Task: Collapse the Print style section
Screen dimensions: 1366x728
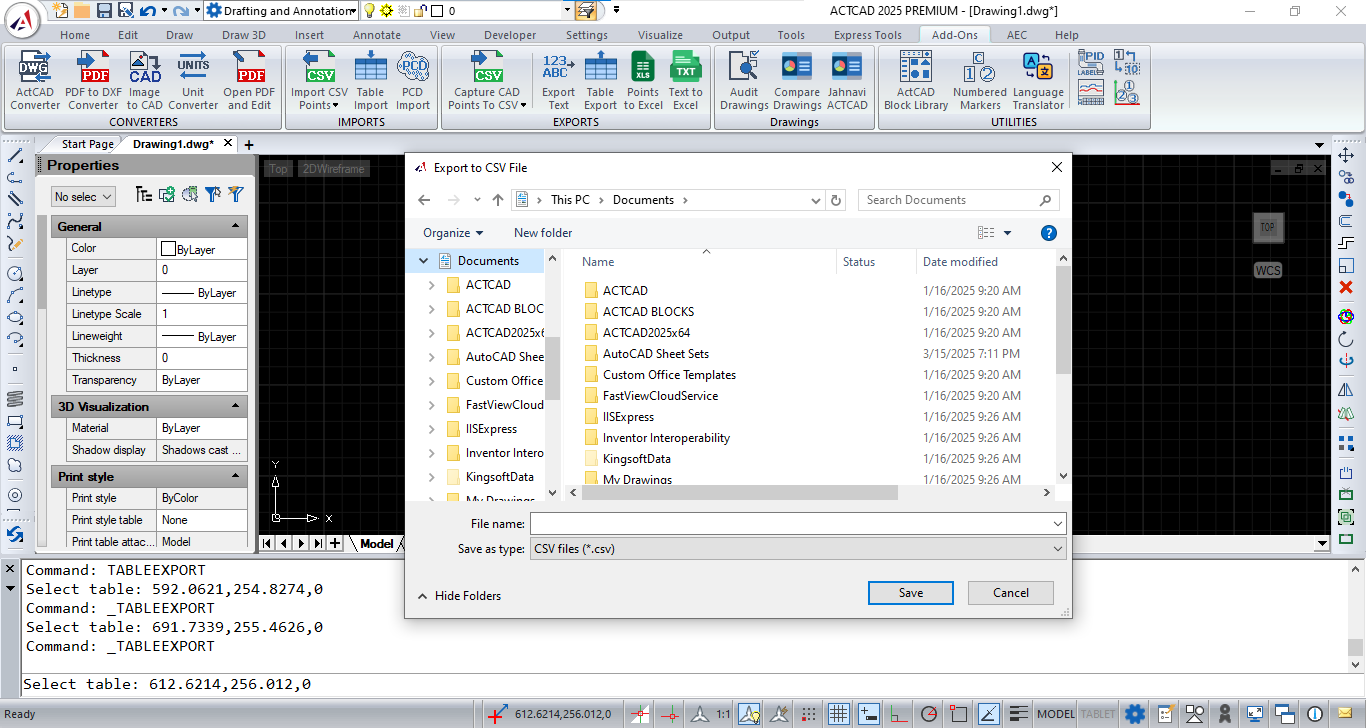Action: [236, 477]
